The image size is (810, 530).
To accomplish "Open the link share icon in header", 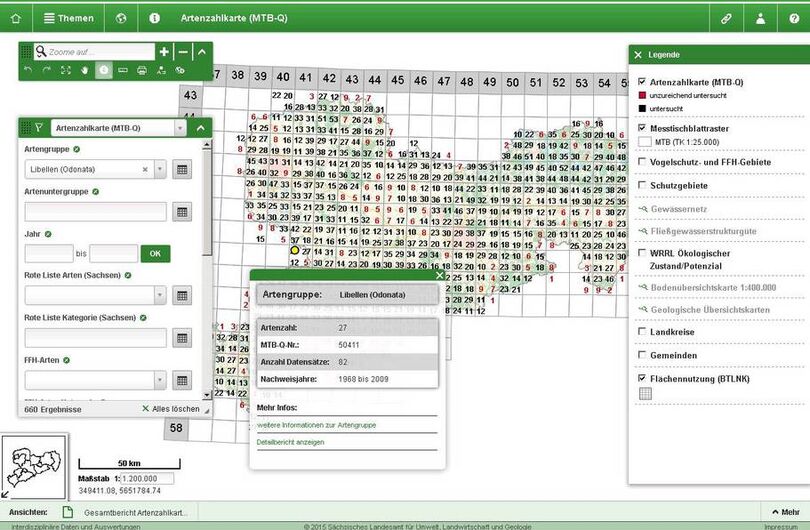I will pyautogui.click(x=727, y=18).
